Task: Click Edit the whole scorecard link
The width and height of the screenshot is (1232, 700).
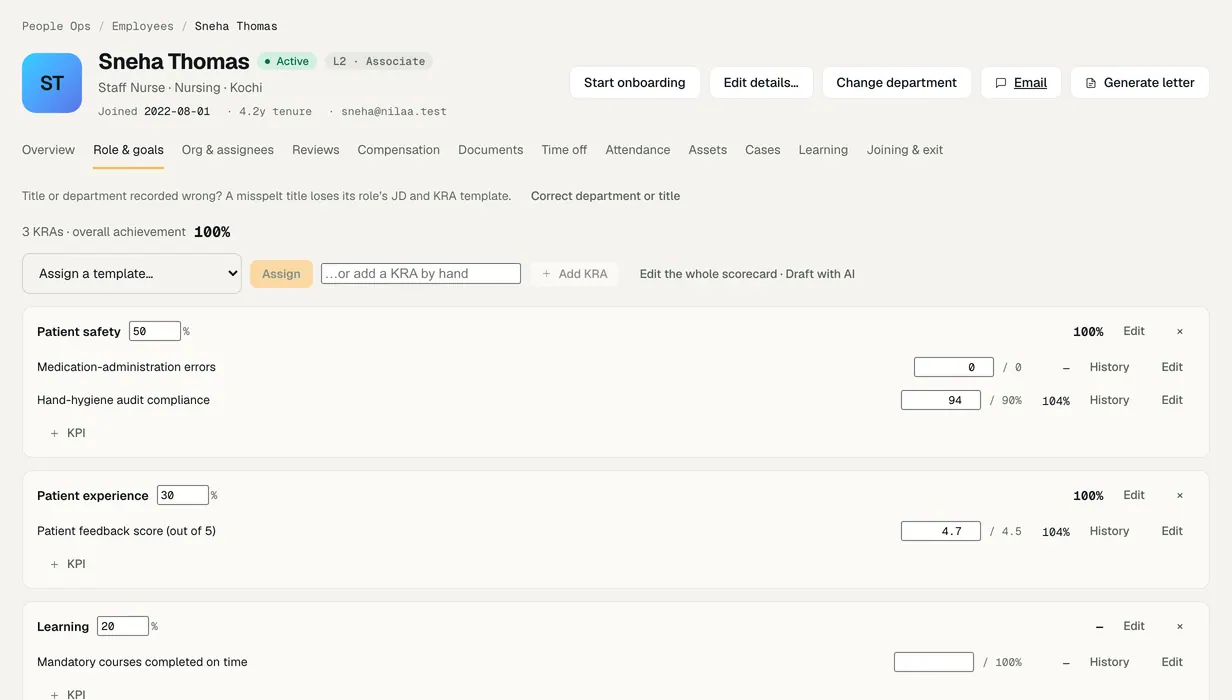Action: [x=709, y=274]
